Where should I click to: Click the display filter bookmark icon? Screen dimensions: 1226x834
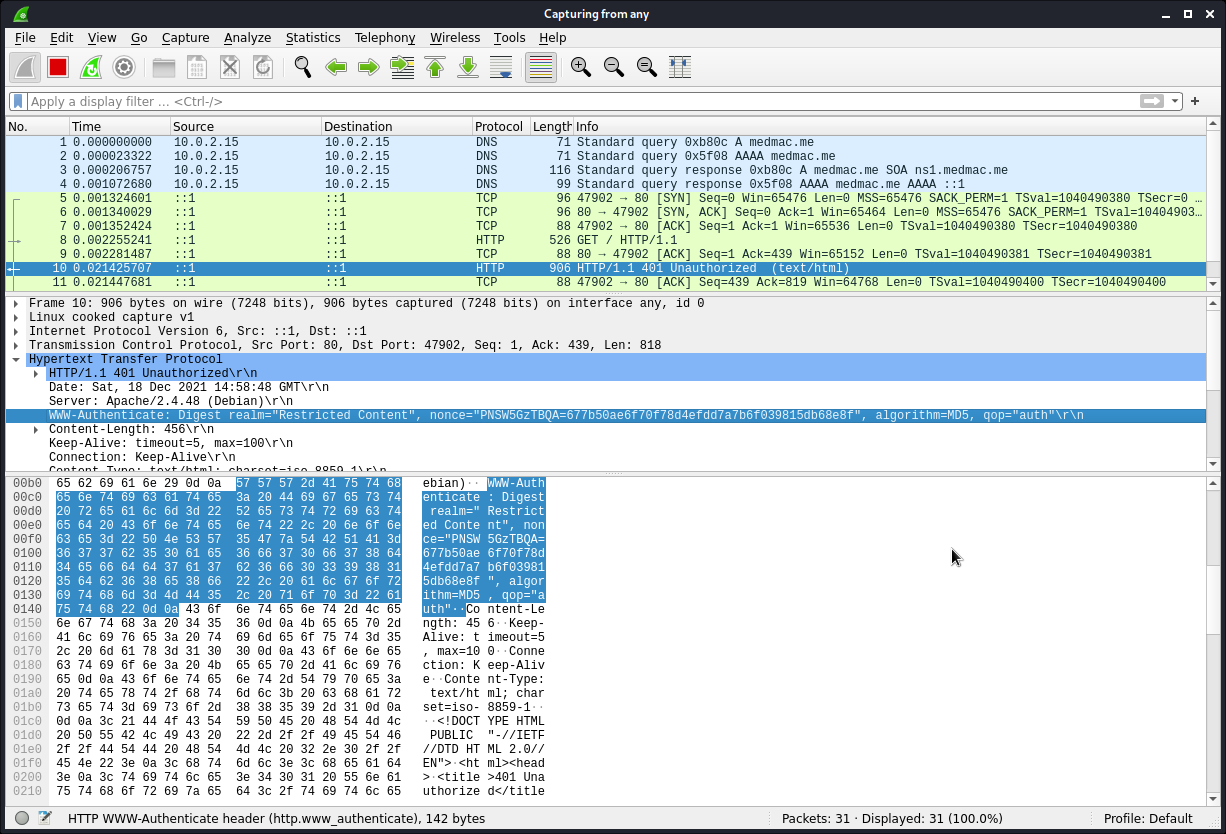point(18,101)
